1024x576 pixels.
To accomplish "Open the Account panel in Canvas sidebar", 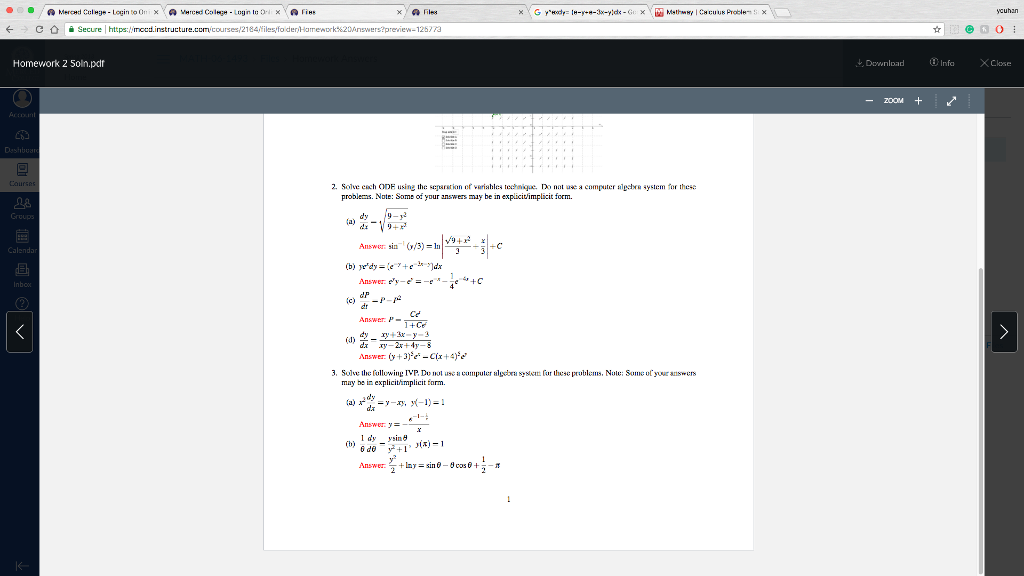I will tap(21, 98).
